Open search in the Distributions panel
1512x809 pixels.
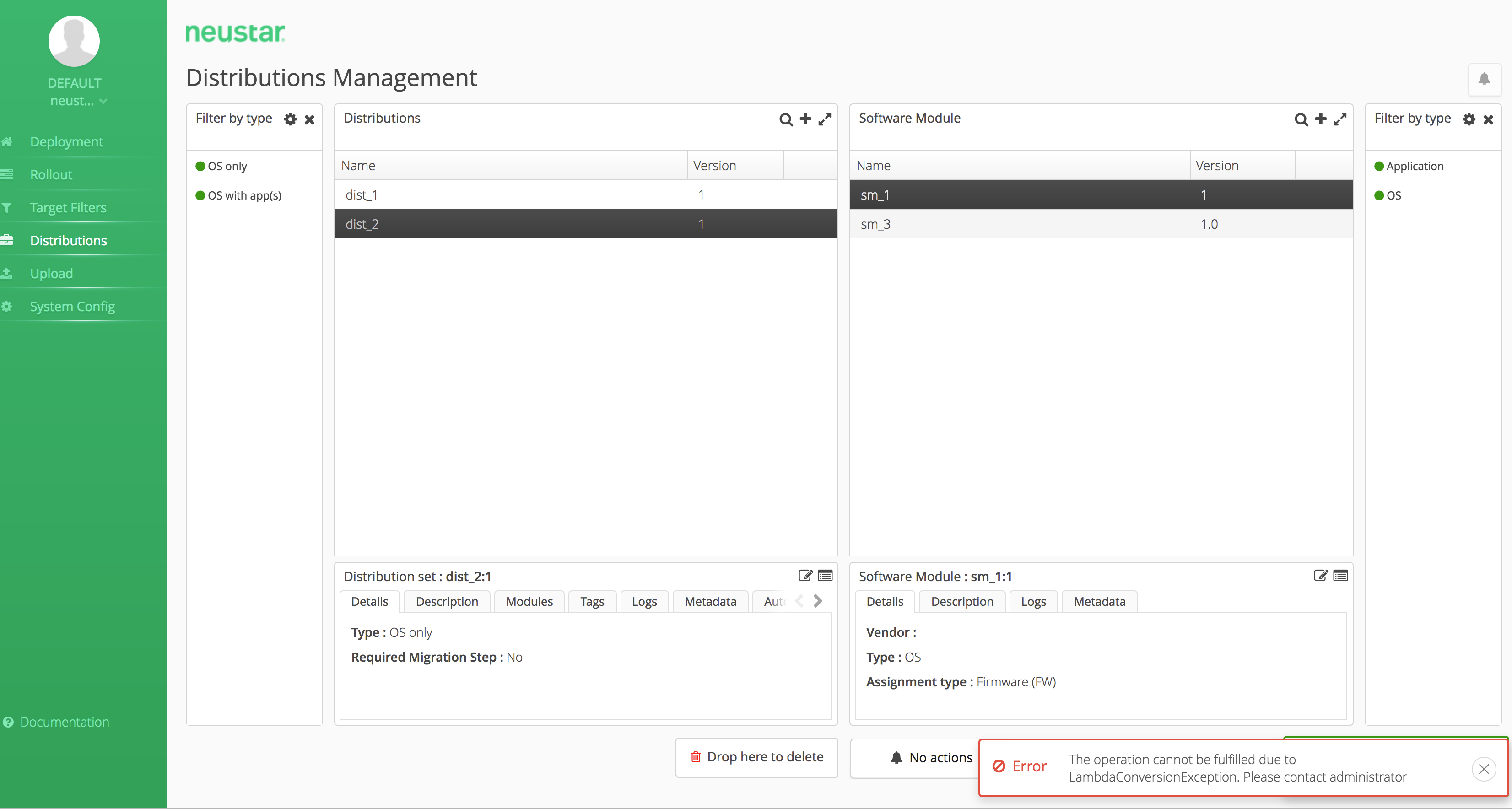tap(786, 119)
